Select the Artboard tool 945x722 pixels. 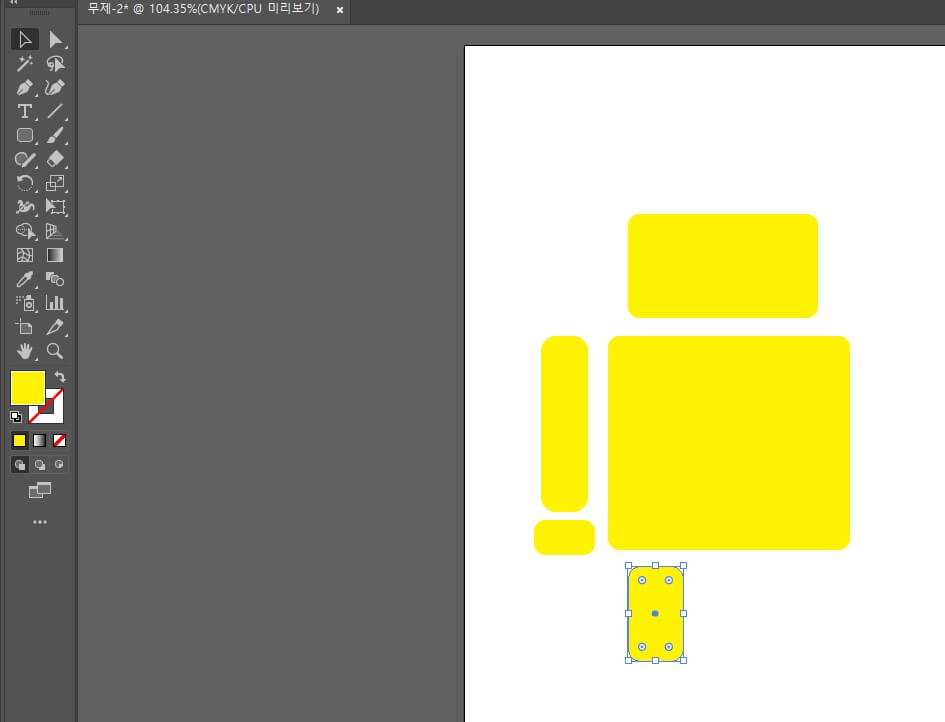(25, 327)
